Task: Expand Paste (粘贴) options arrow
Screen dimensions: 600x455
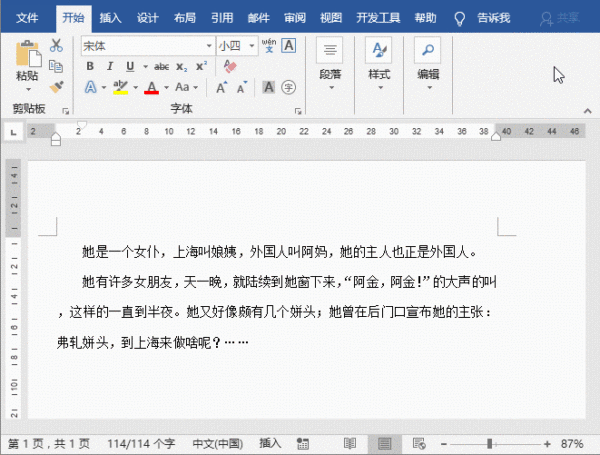Action: tap(28, 90)
